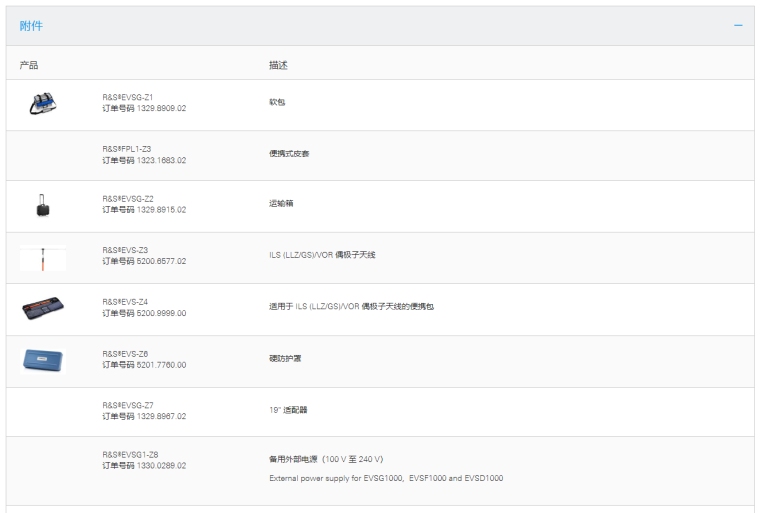760x513 pixels.
Task: Select the R&S®FPL1-Z3 product name
Action: pos(127,149)
